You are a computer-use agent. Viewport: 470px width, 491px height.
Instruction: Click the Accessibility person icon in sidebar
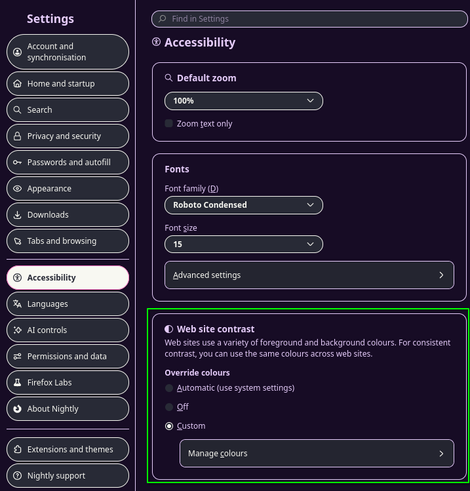[17, 278]
